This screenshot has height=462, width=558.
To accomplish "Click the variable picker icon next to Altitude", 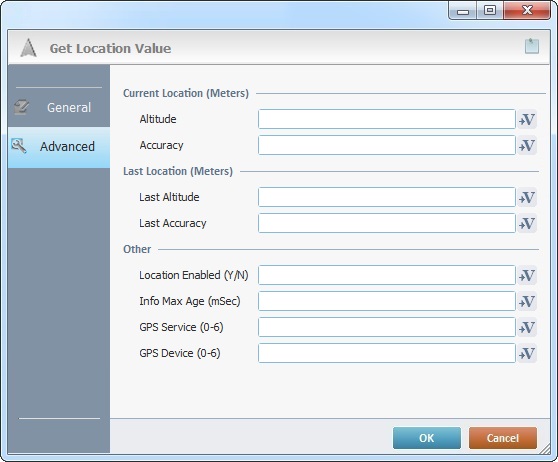I will click(x=527, y=119).
